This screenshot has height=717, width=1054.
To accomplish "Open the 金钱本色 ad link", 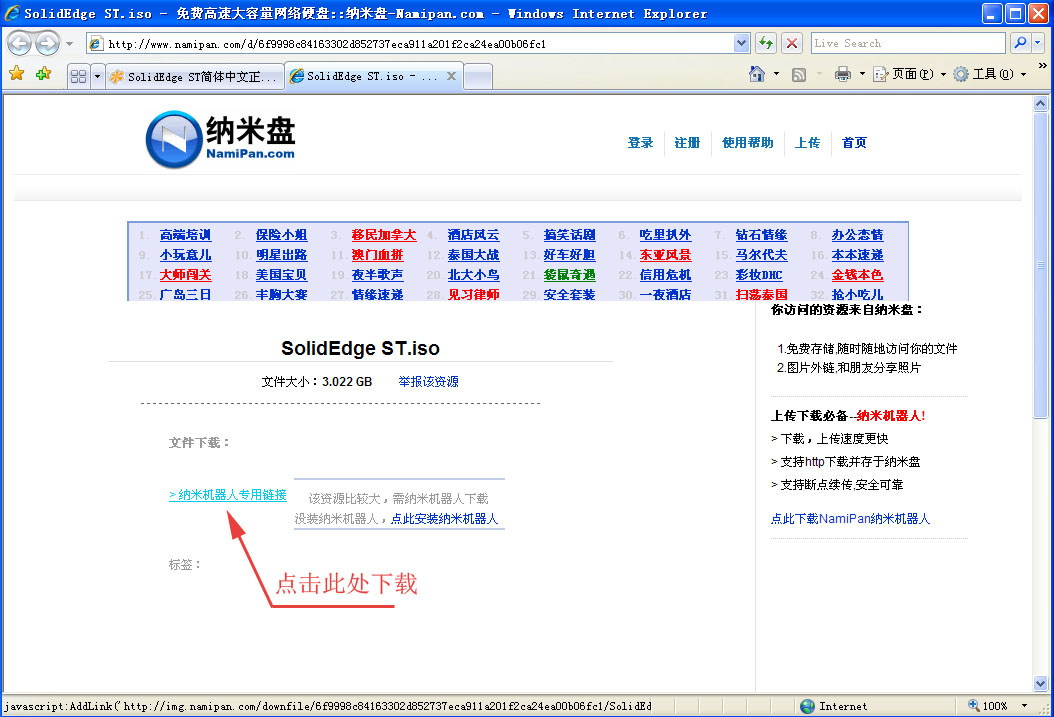I will click(857, 275).
